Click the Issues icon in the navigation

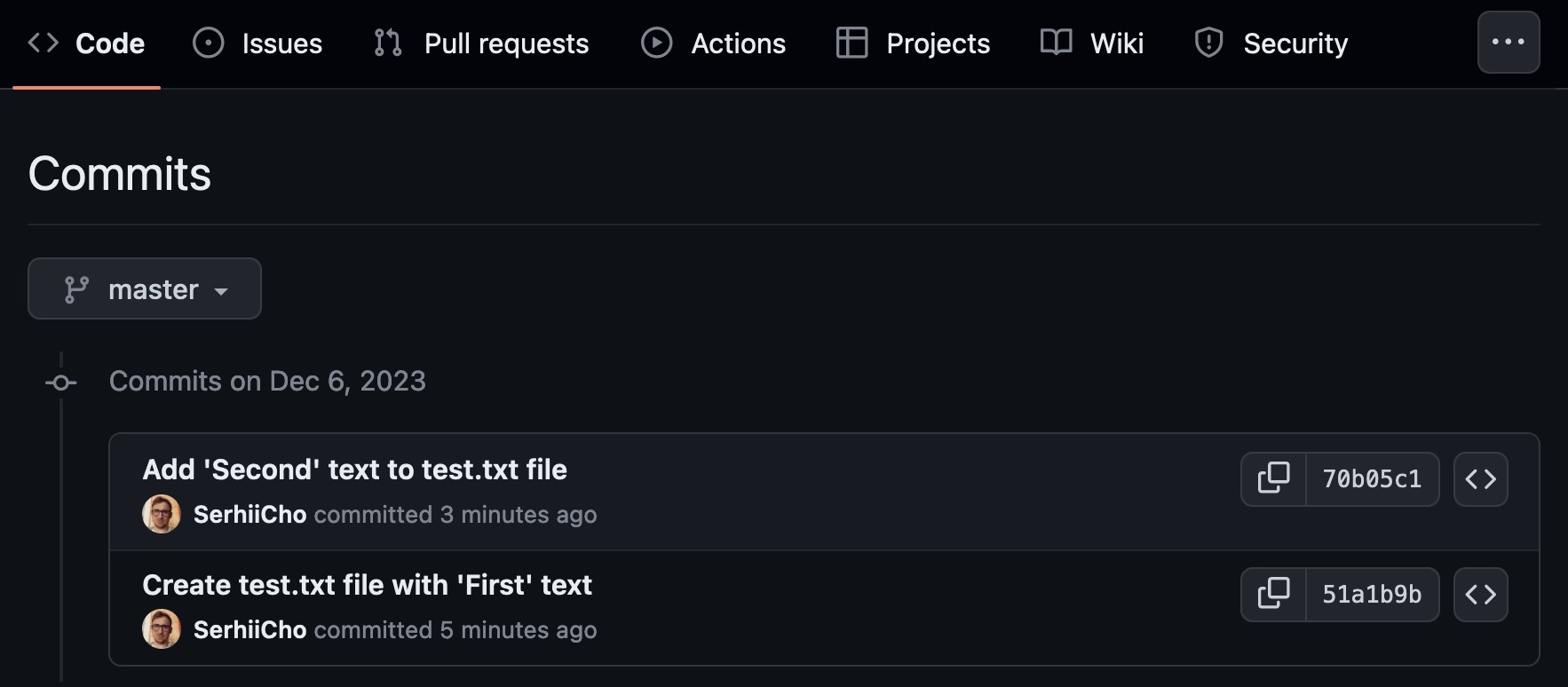tap(208, 42)
